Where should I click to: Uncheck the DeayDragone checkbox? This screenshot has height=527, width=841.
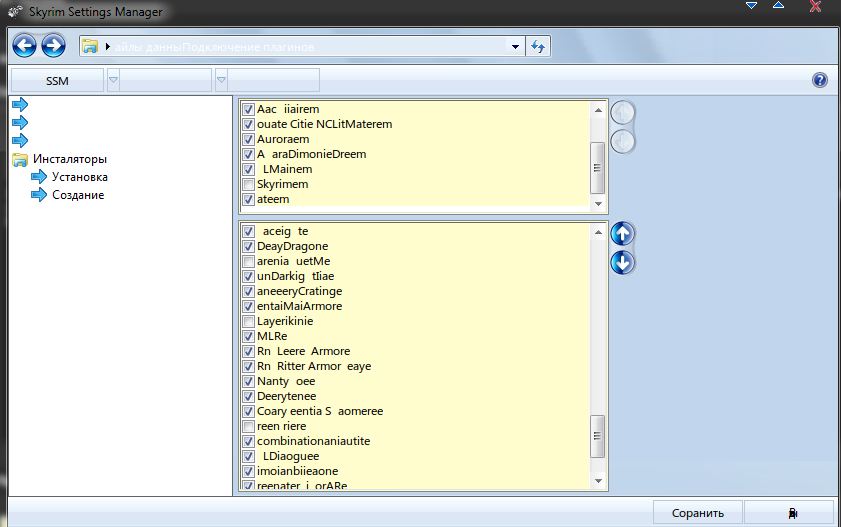pos(248,247)
